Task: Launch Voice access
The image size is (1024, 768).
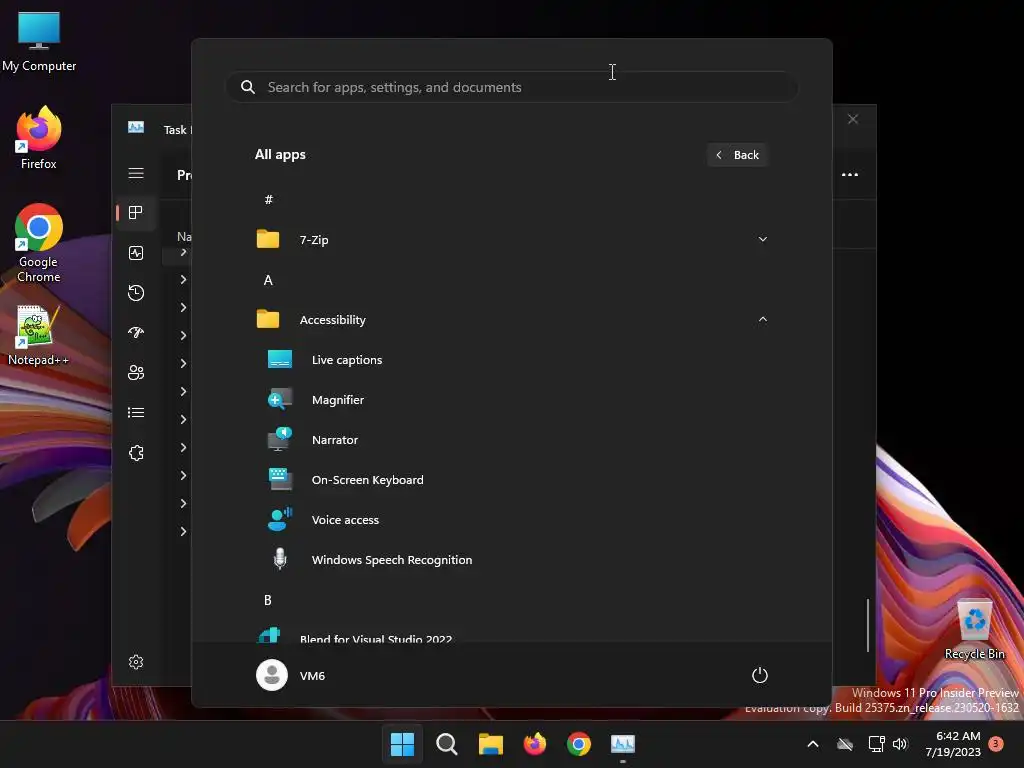Action: 511,520
